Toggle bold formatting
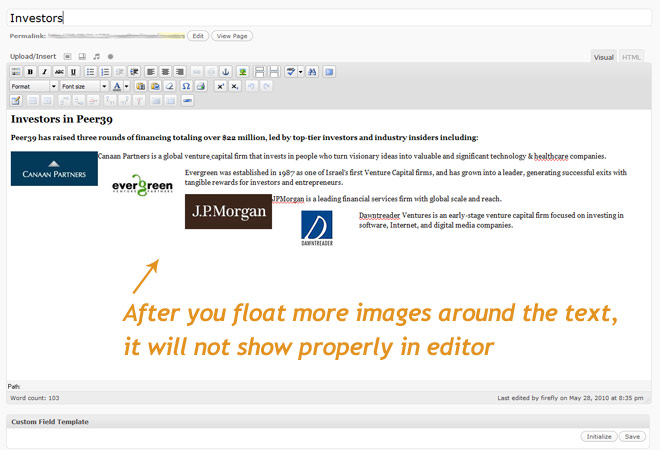 pyautogui.click(x=30, y=72)
